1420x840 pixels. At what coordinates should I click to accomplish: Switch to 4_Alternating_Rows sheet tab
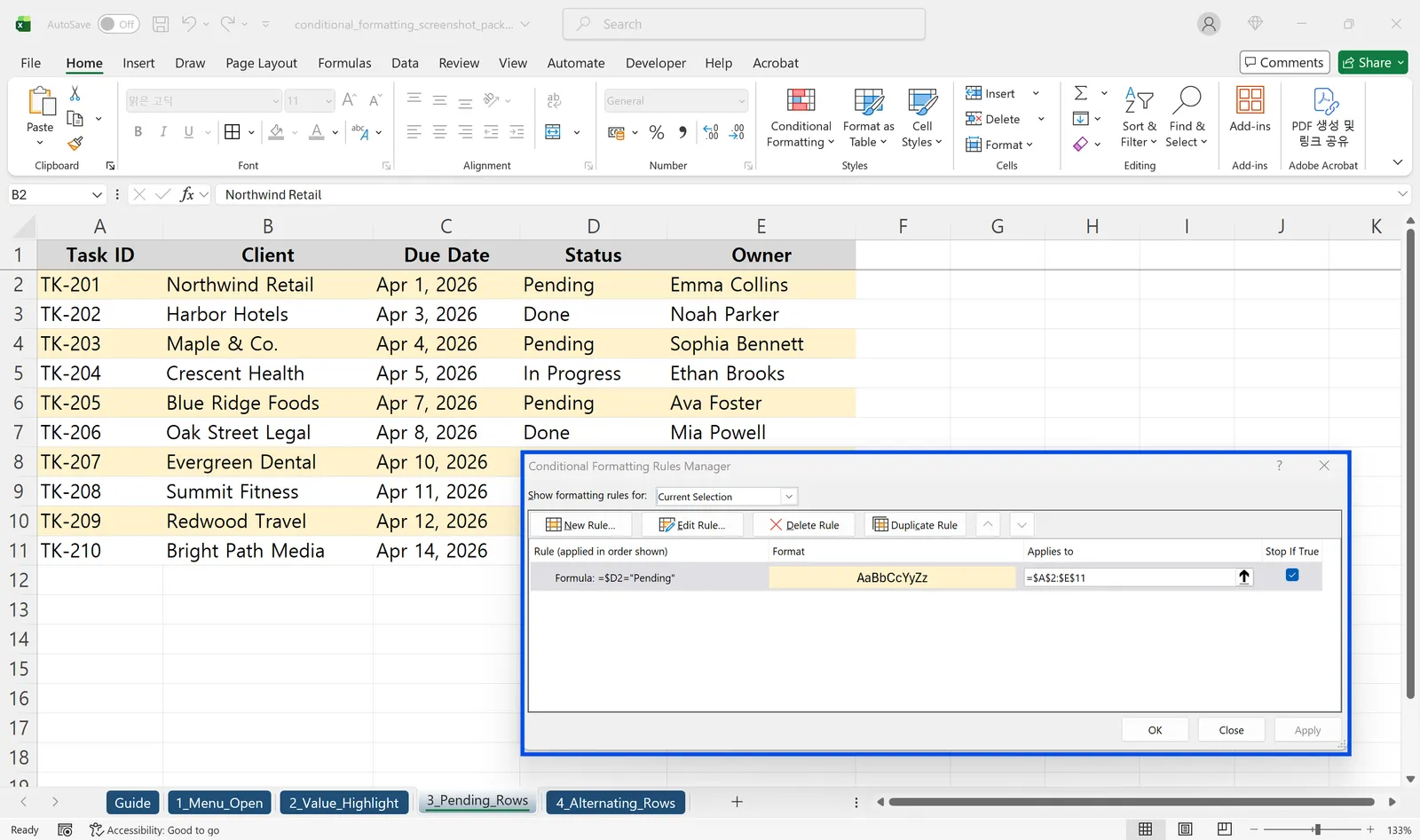coord(615,803)
